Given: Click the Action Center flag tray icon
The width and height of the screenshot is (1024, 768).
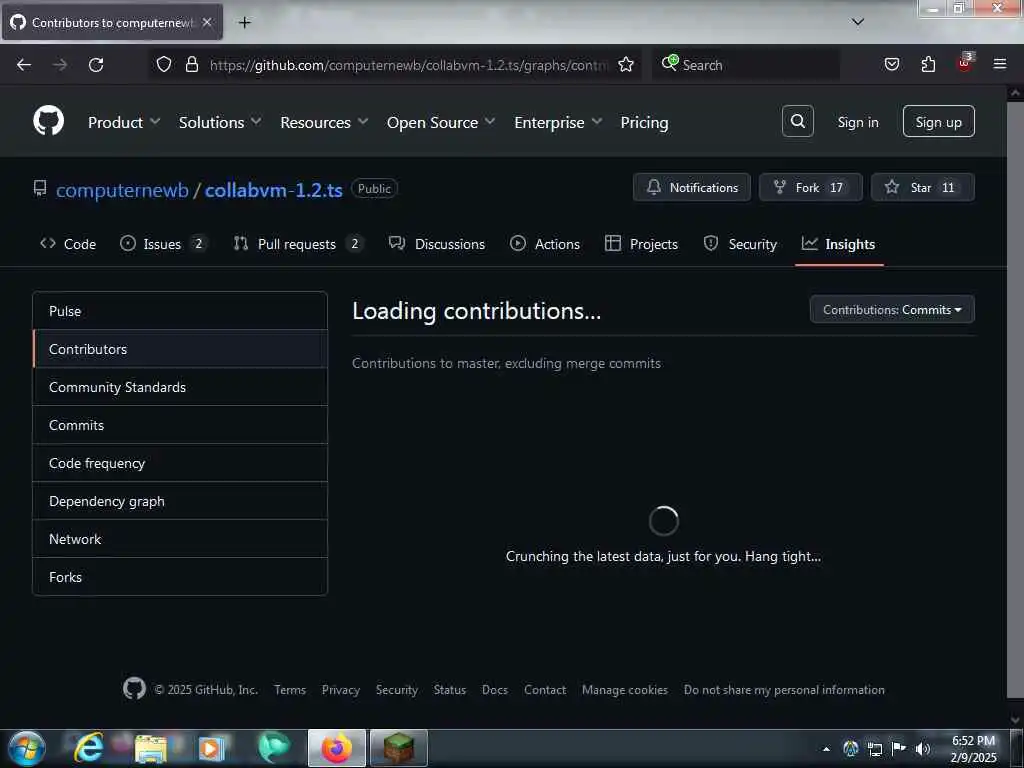Looking at the screenshot, I should [899, 748].
